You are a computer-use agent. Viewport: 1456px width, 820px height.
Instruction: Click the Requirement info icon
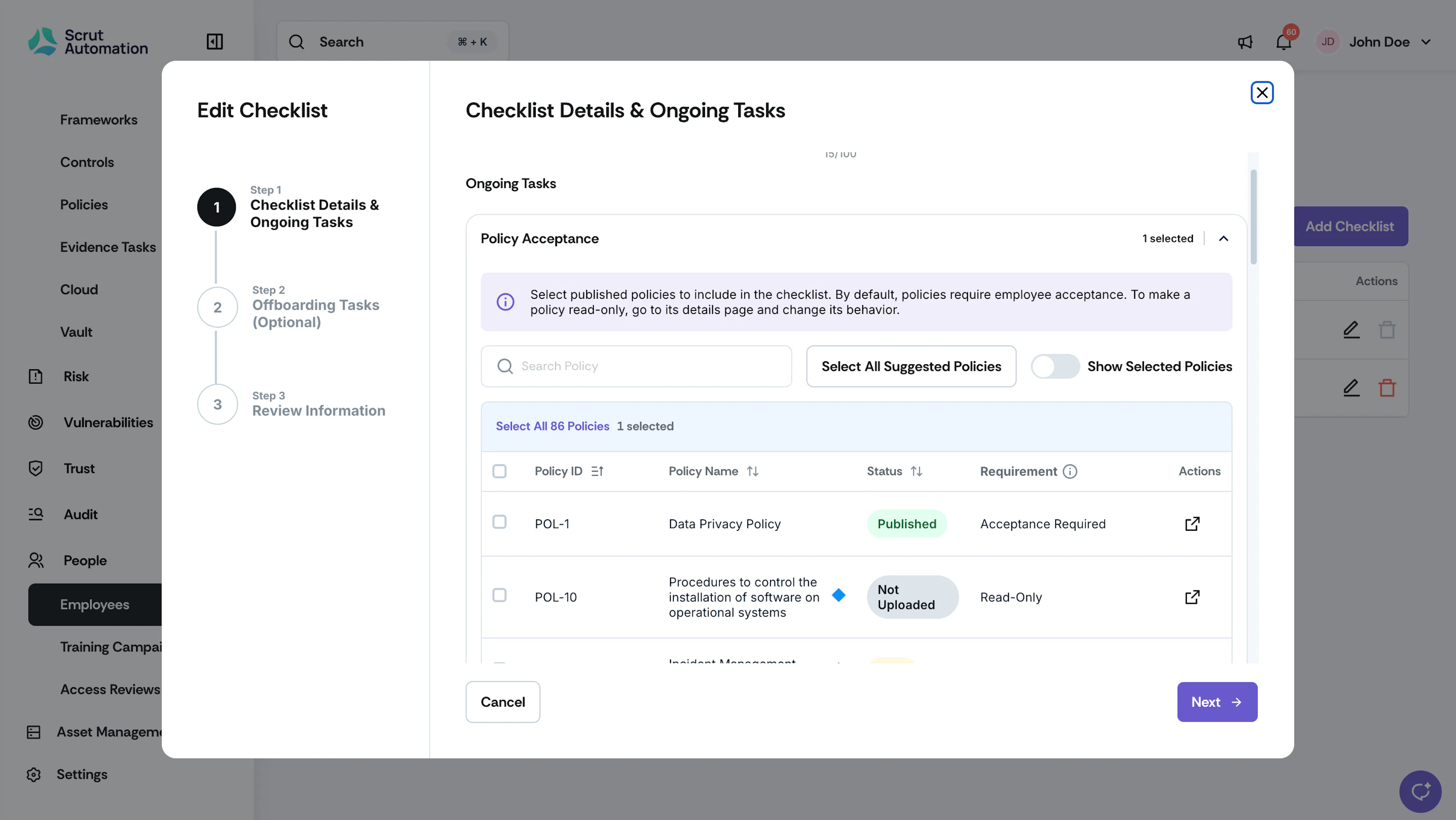[x=1070, y=471]
